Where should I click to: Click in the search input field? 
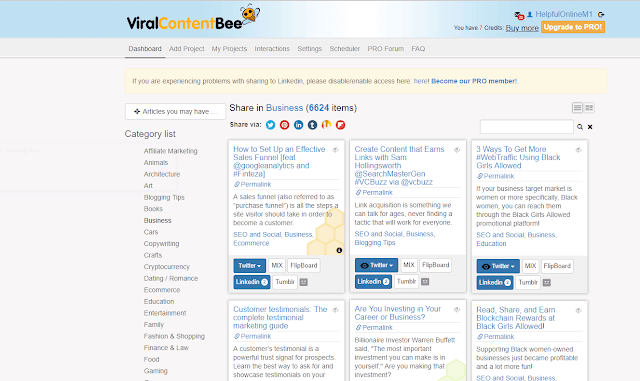click(x=527, y=127)
